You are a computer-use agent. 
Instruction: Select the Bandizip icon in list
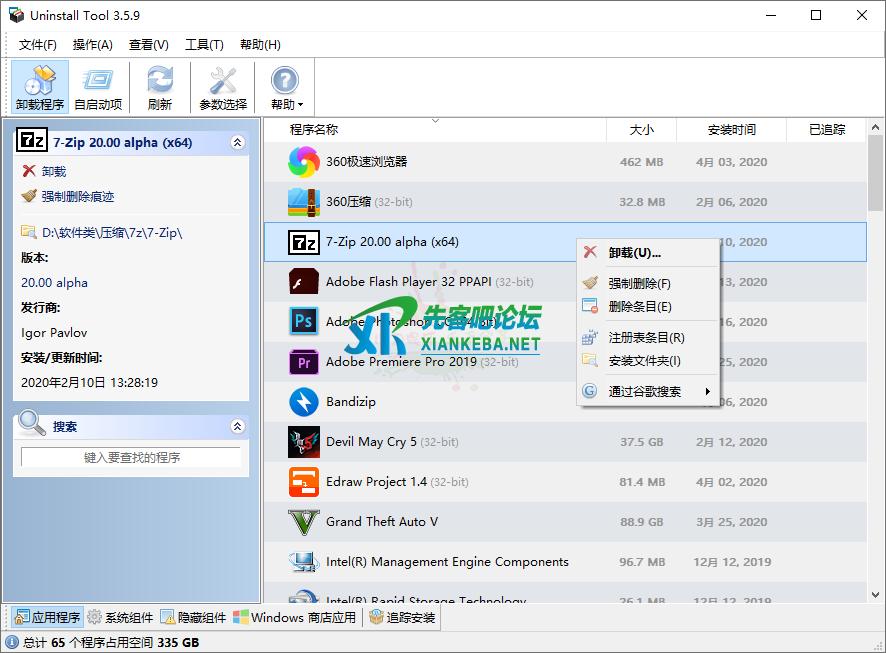click(303, 402)
